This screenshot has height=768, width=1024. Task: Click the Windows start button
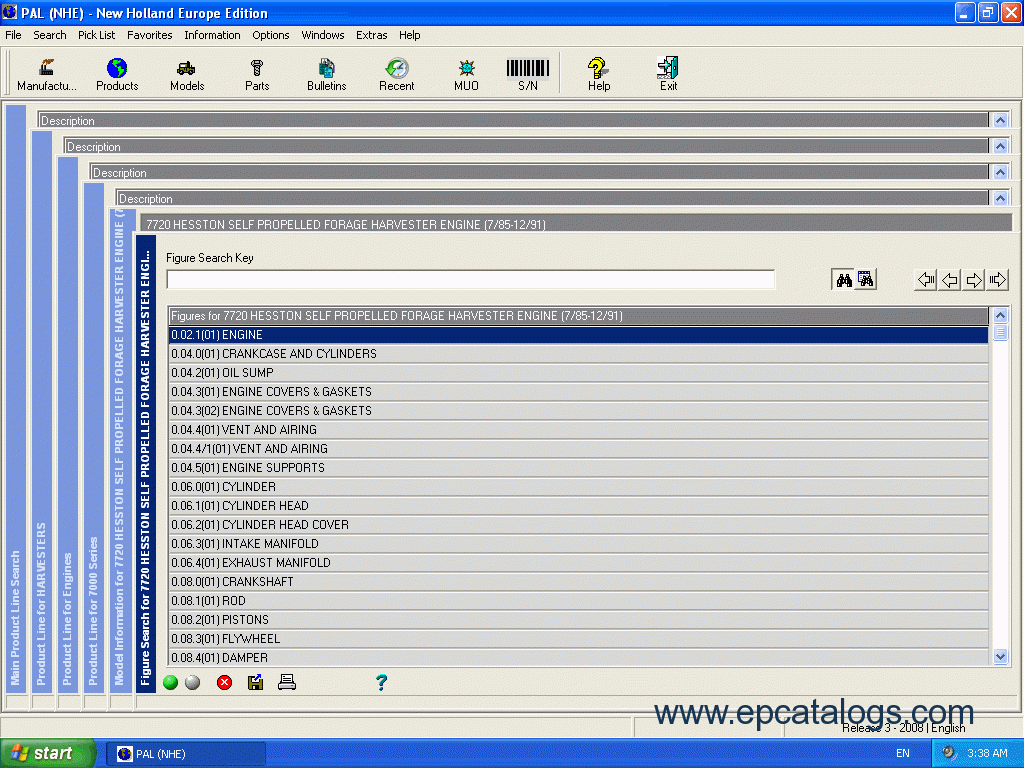(x=47, y=753)
